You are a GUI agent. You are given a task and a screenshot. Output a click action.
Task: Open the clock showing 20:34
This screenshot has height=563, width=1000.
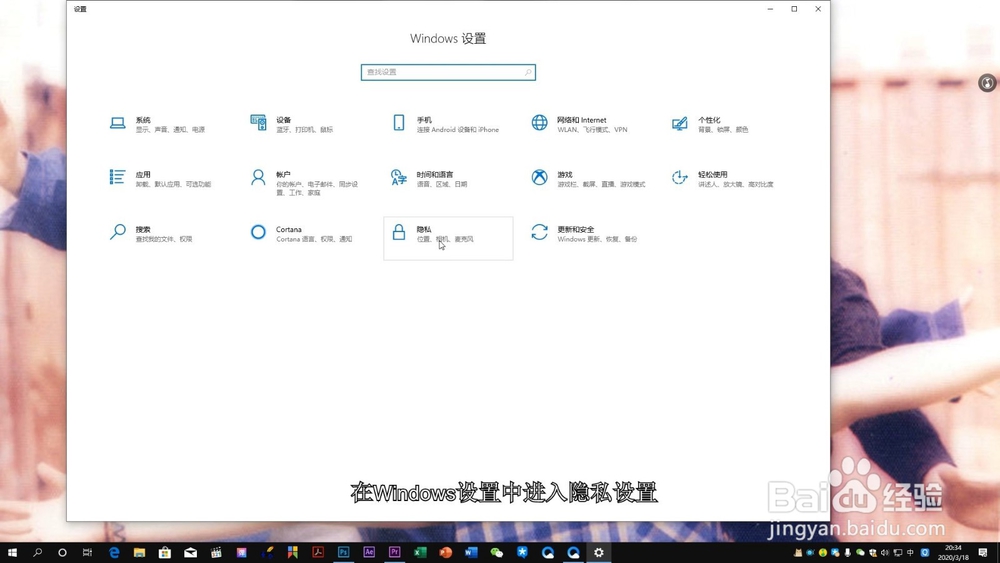coord(953,553)
